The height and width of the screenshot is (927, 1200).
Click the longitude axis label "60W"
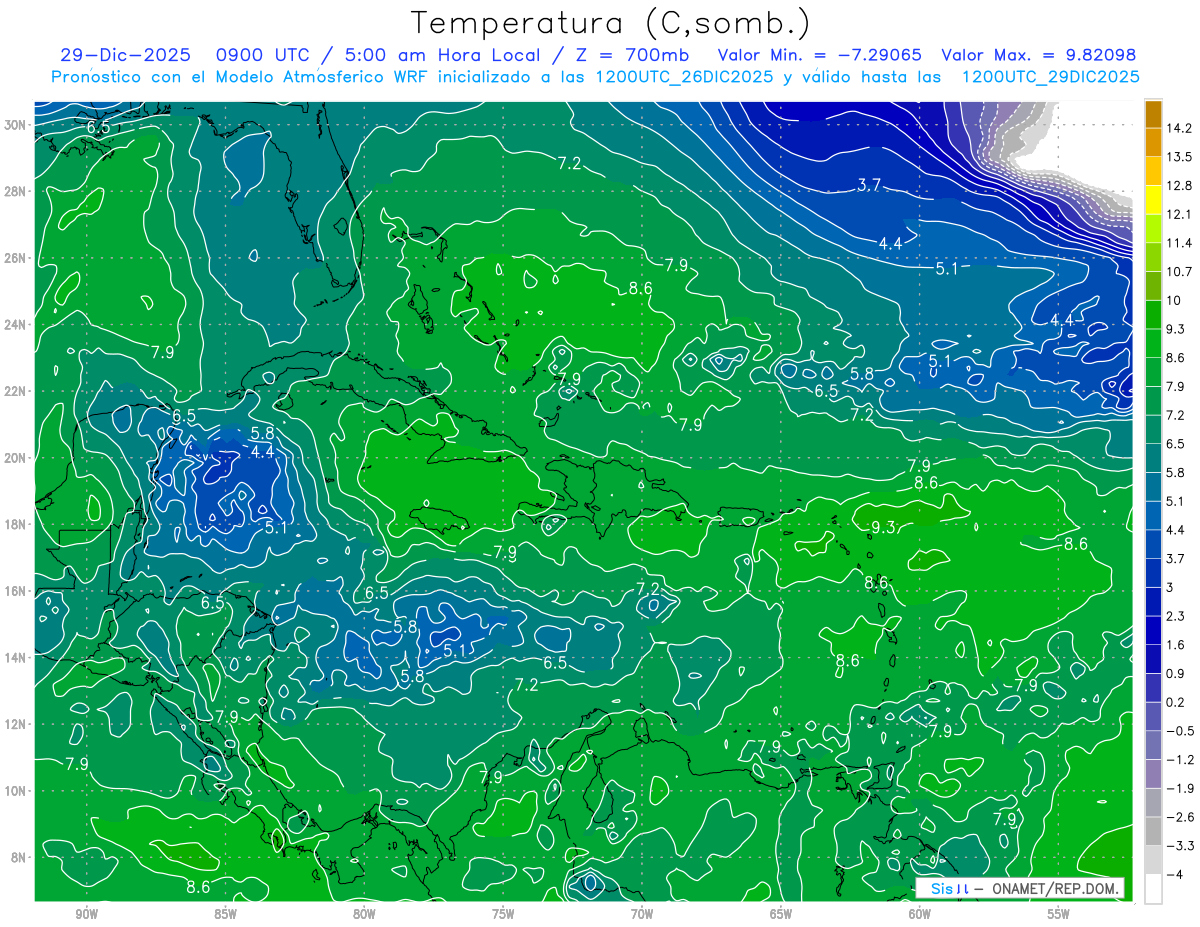point(920,914)
